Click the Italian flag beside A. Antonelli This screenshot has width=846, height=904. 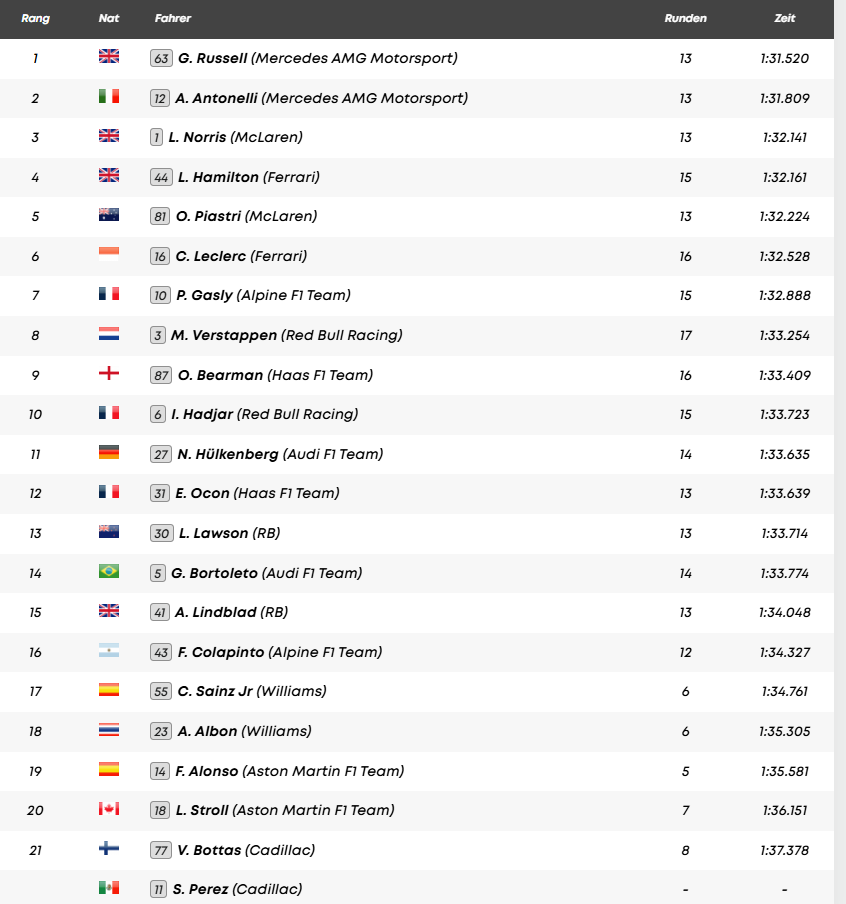109,97
